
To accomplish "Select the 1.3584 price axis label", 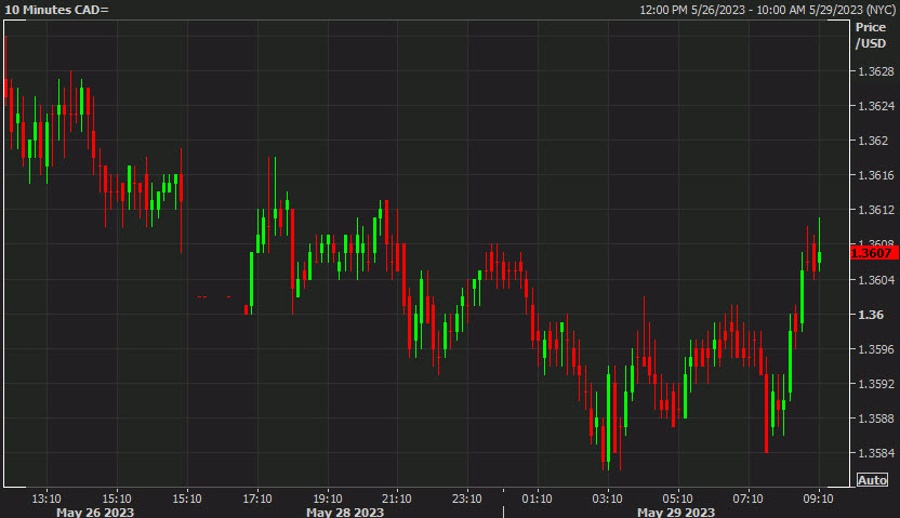I will point(876,453).
